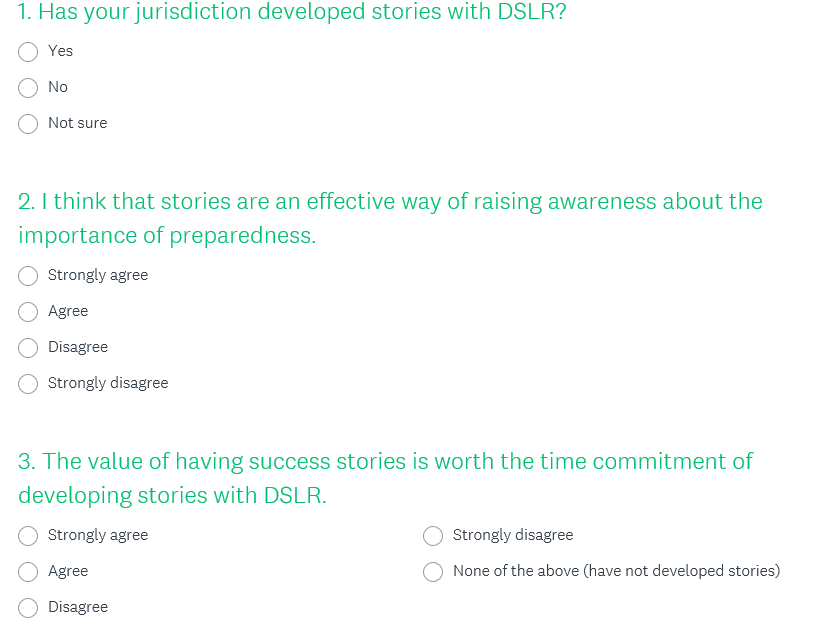Choose 'Agree' radio under question 3
Screen dimensions: 814x641
tap(29, 571)
